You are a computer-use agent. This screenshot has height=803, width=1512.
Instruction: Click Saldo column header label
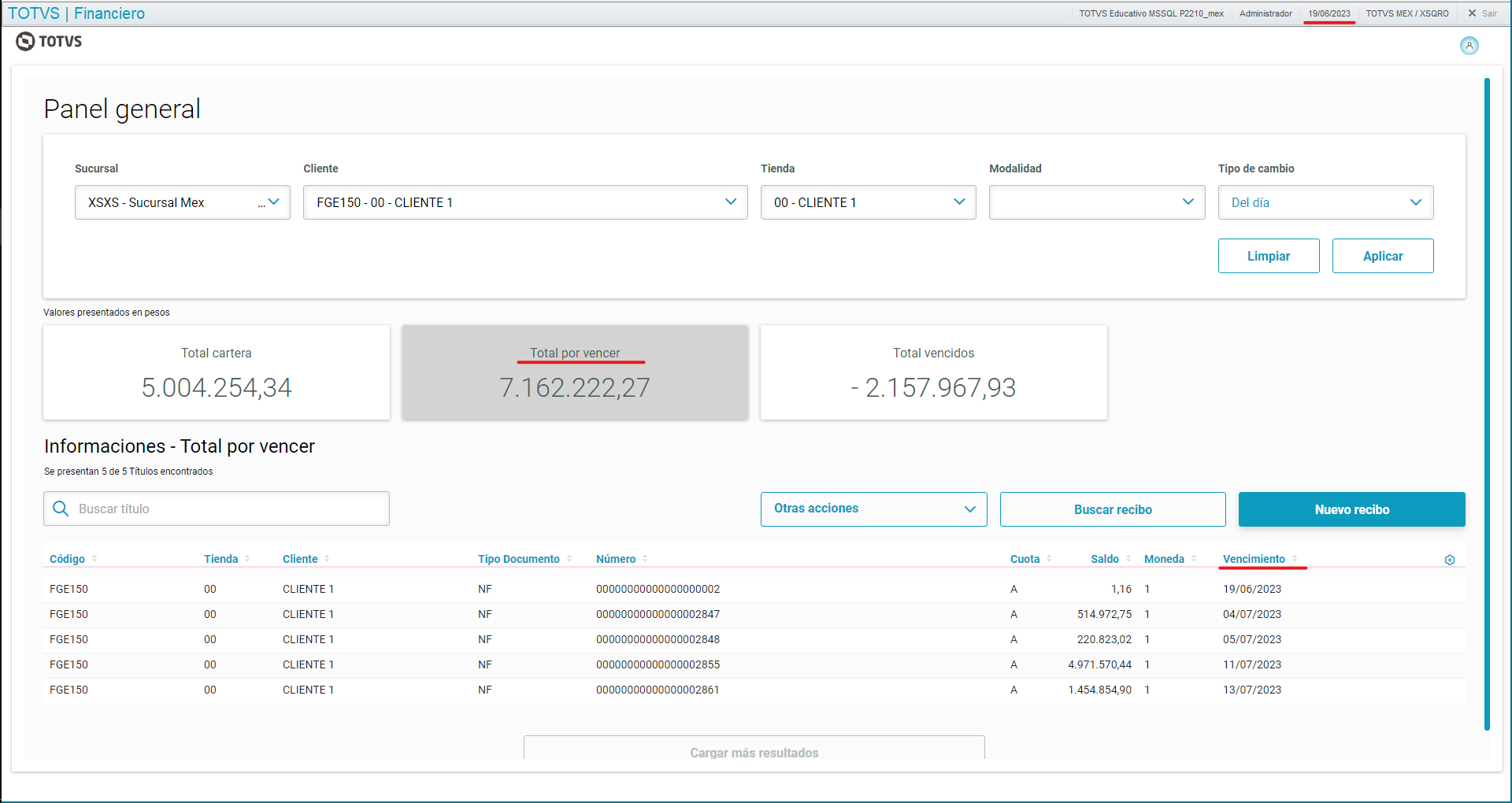(x=1105, y=559)
